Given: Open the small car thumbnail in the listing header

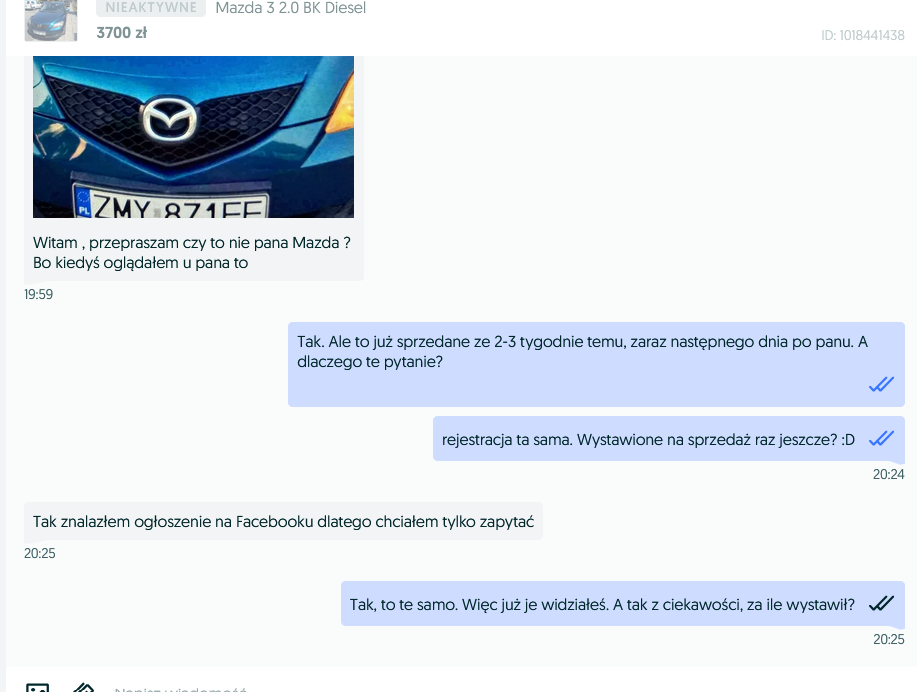Looking at the screenshot, I should [x=50, y=21].
